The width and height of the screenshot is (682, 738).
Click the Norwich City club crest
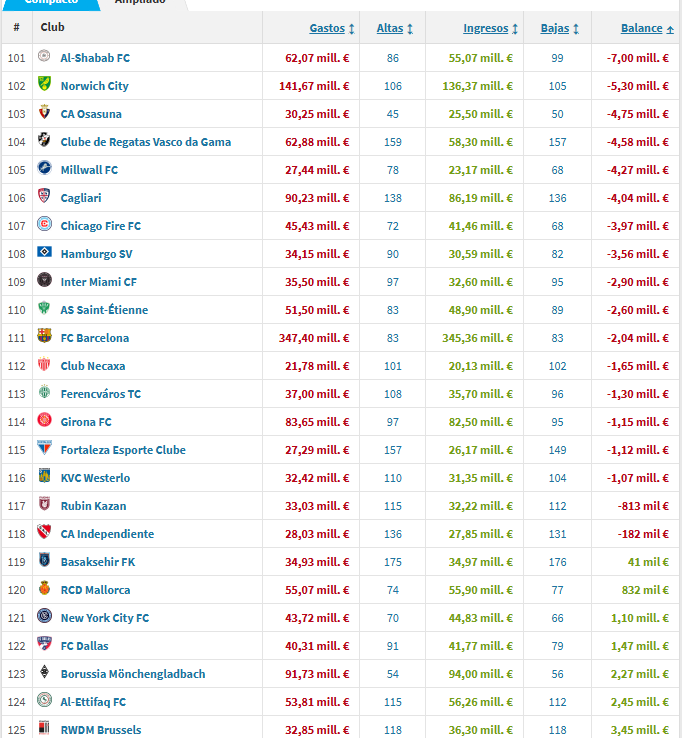pos(44,84)
